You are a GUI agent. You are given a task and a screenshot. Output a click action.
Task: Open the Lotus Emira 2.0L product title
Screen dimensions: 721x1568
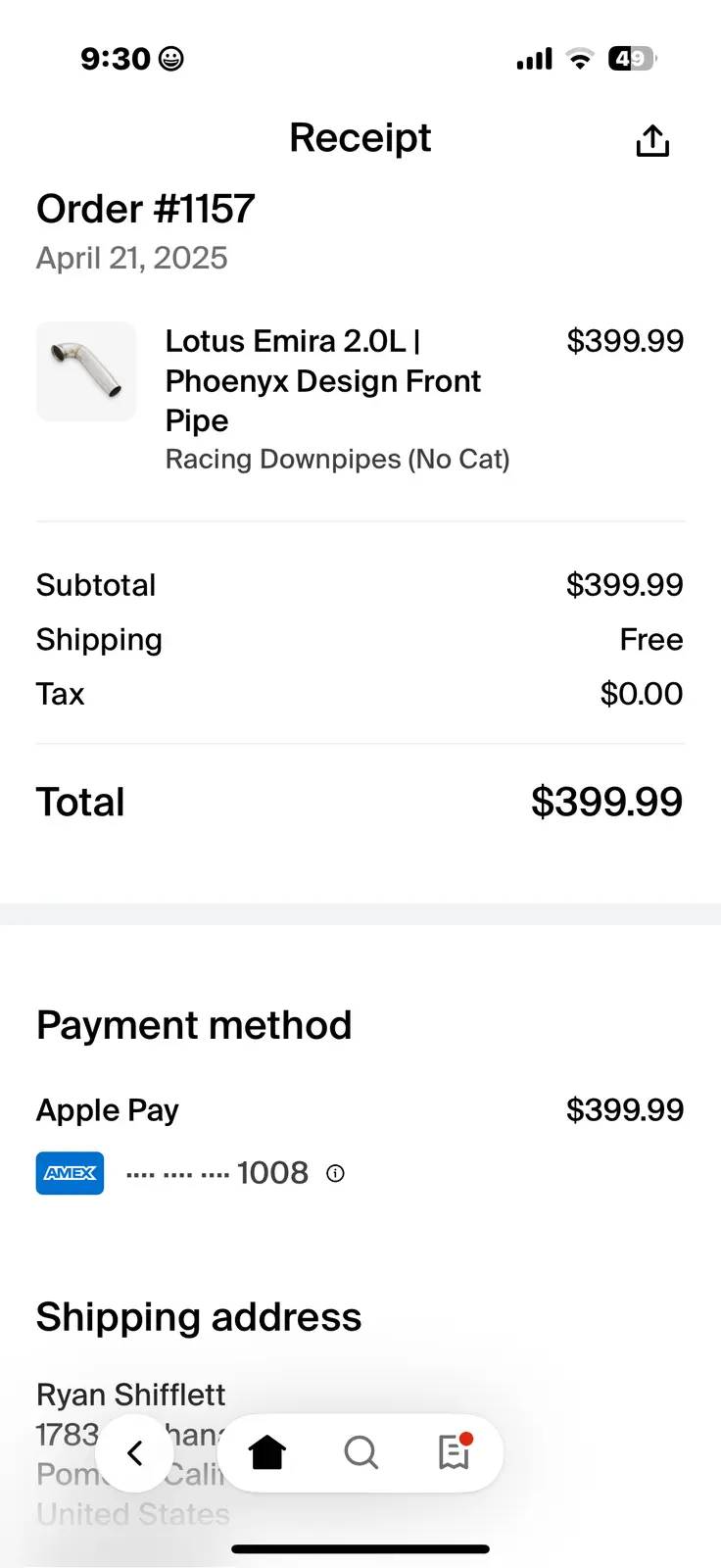tap(322, 380)
